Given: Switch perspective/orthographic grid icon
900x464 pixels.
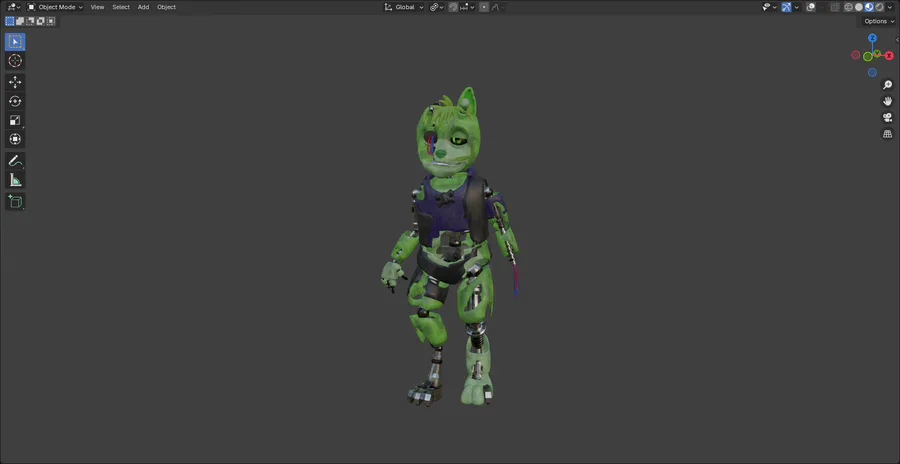Looking at the screenshot, I should pos(887,134).
